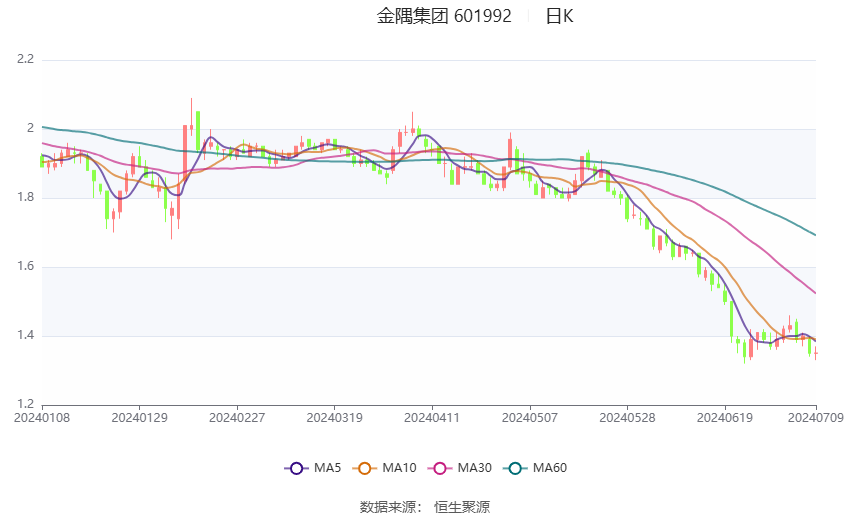Click the 日K label in title
The width and height of the screenshot is (850, 517).
click(x=559, y=16)
